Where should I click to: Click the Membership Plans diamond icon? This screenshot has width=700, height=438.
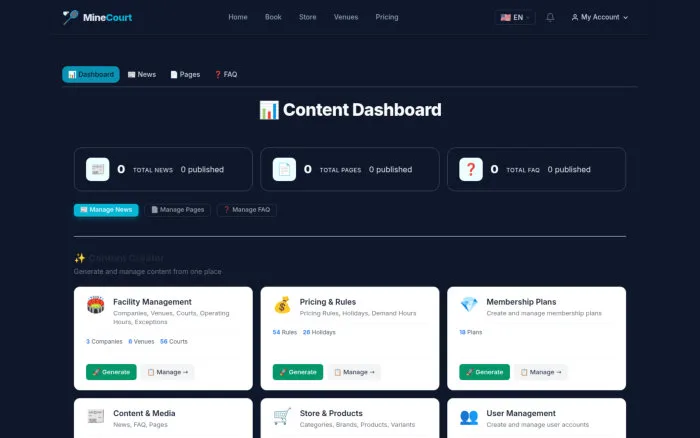469,305
